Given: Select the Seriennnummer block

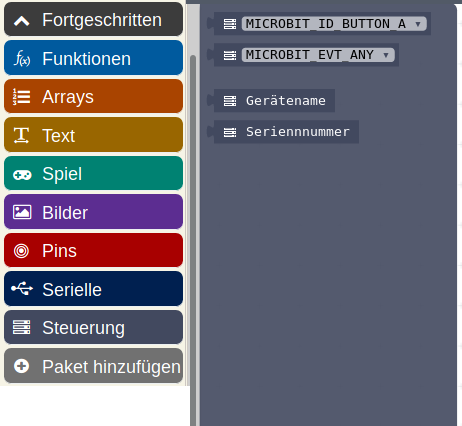Looking at the screenshot, I should (286, 132).
